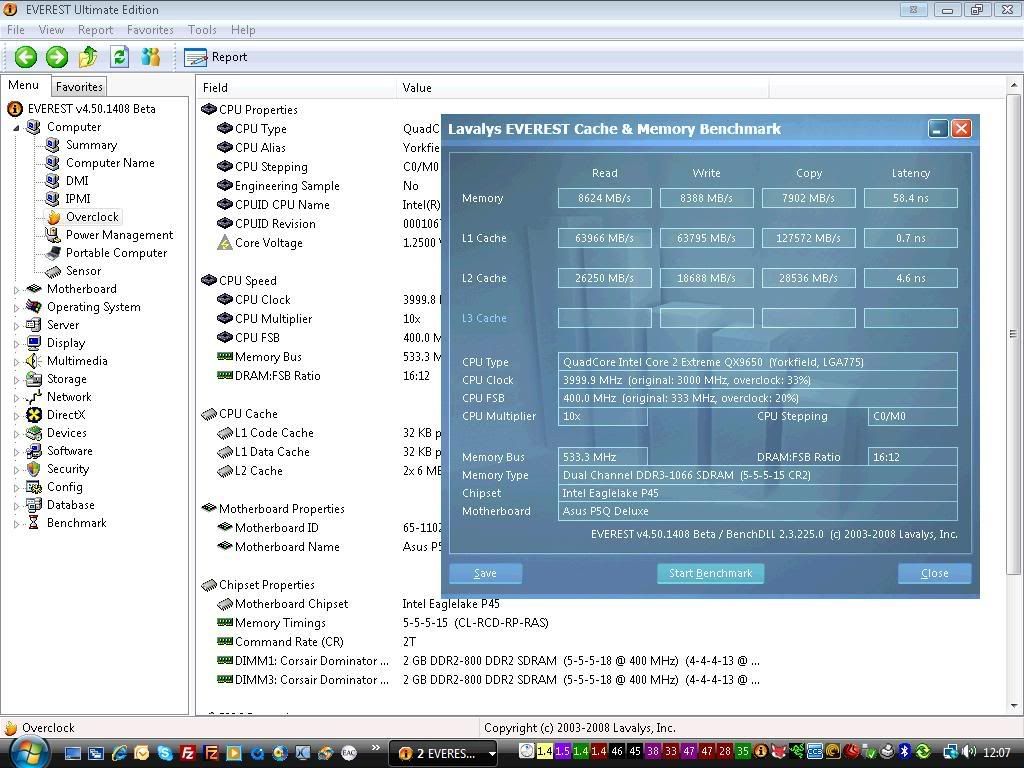Open the Tools menu

pos(202,30)
